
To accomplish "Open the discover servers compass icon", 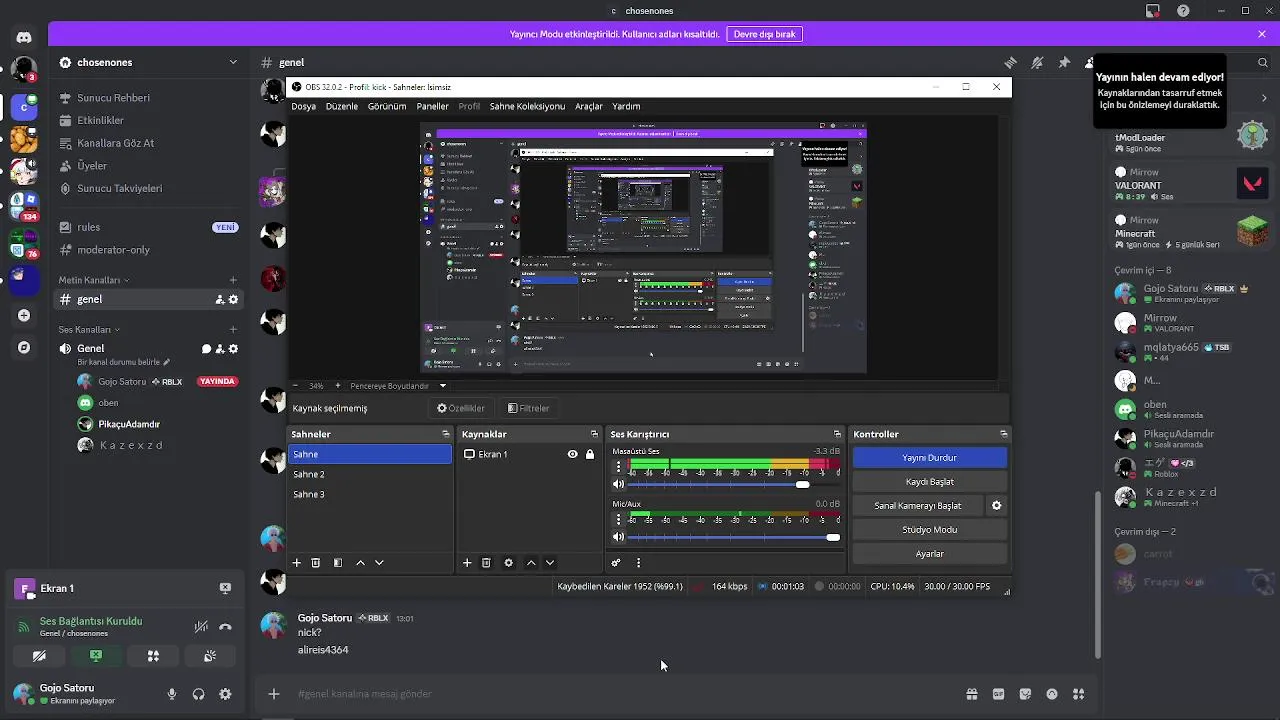I will click(24, 347).
